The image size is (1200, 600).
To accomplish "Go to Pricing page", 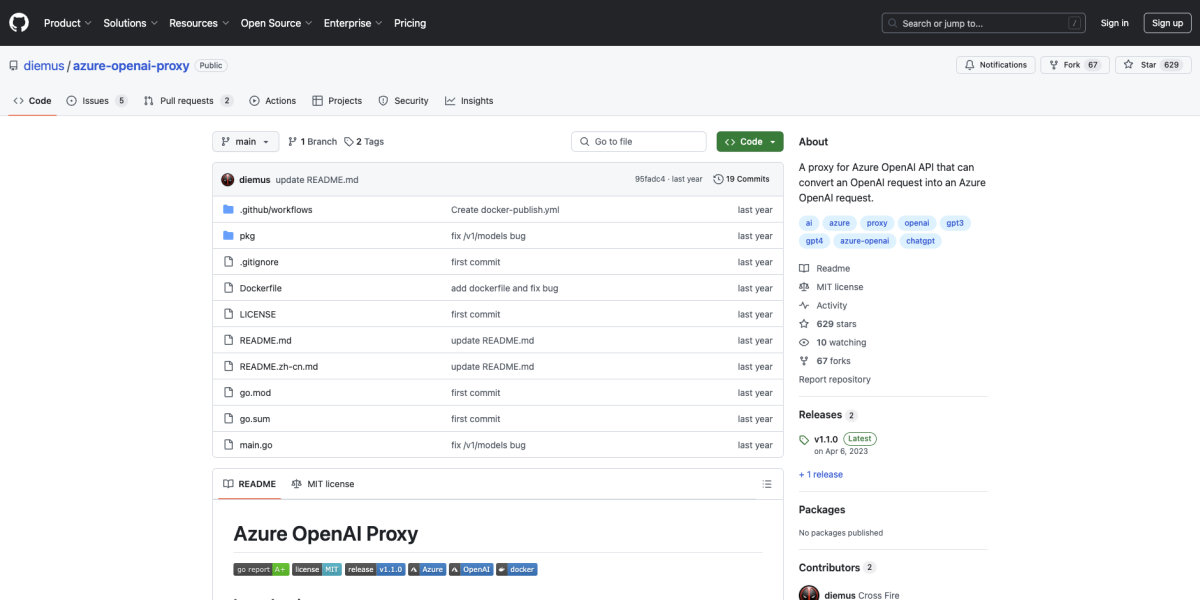I will pos(410,23).
